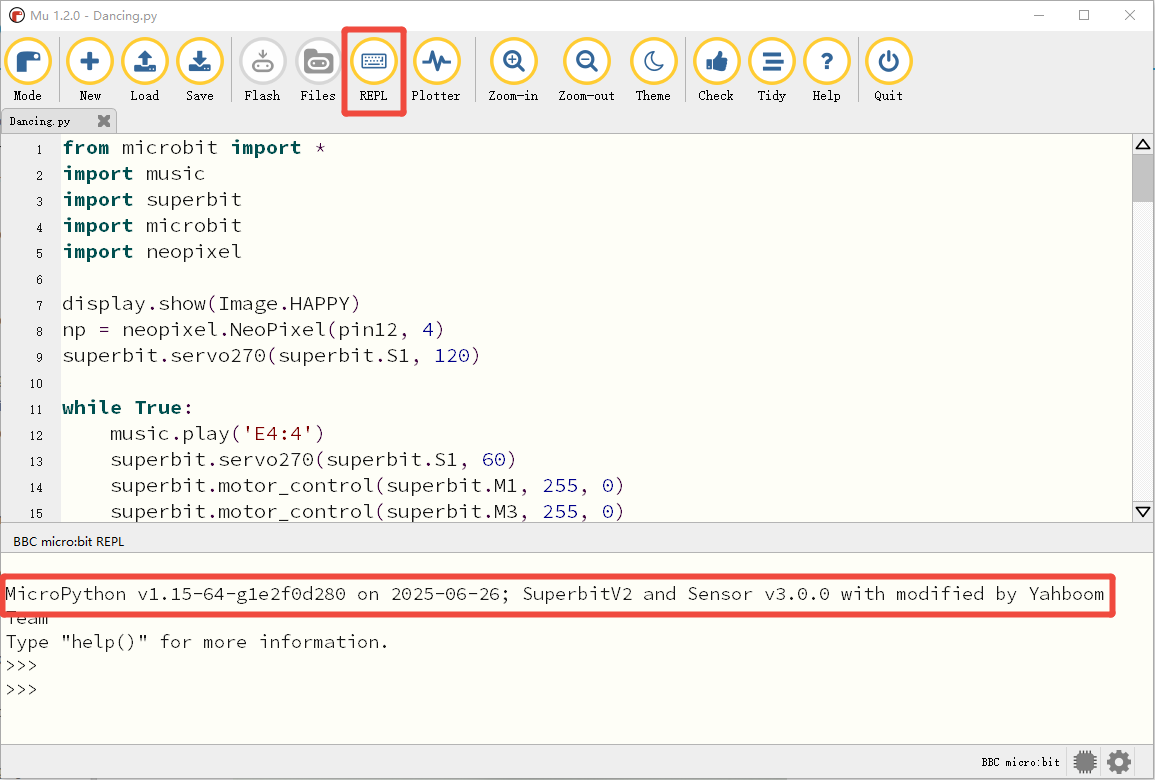Click the editor scrollbar up arrow
This screenshot has width=1155, height=780.
tap(1142, 144)
